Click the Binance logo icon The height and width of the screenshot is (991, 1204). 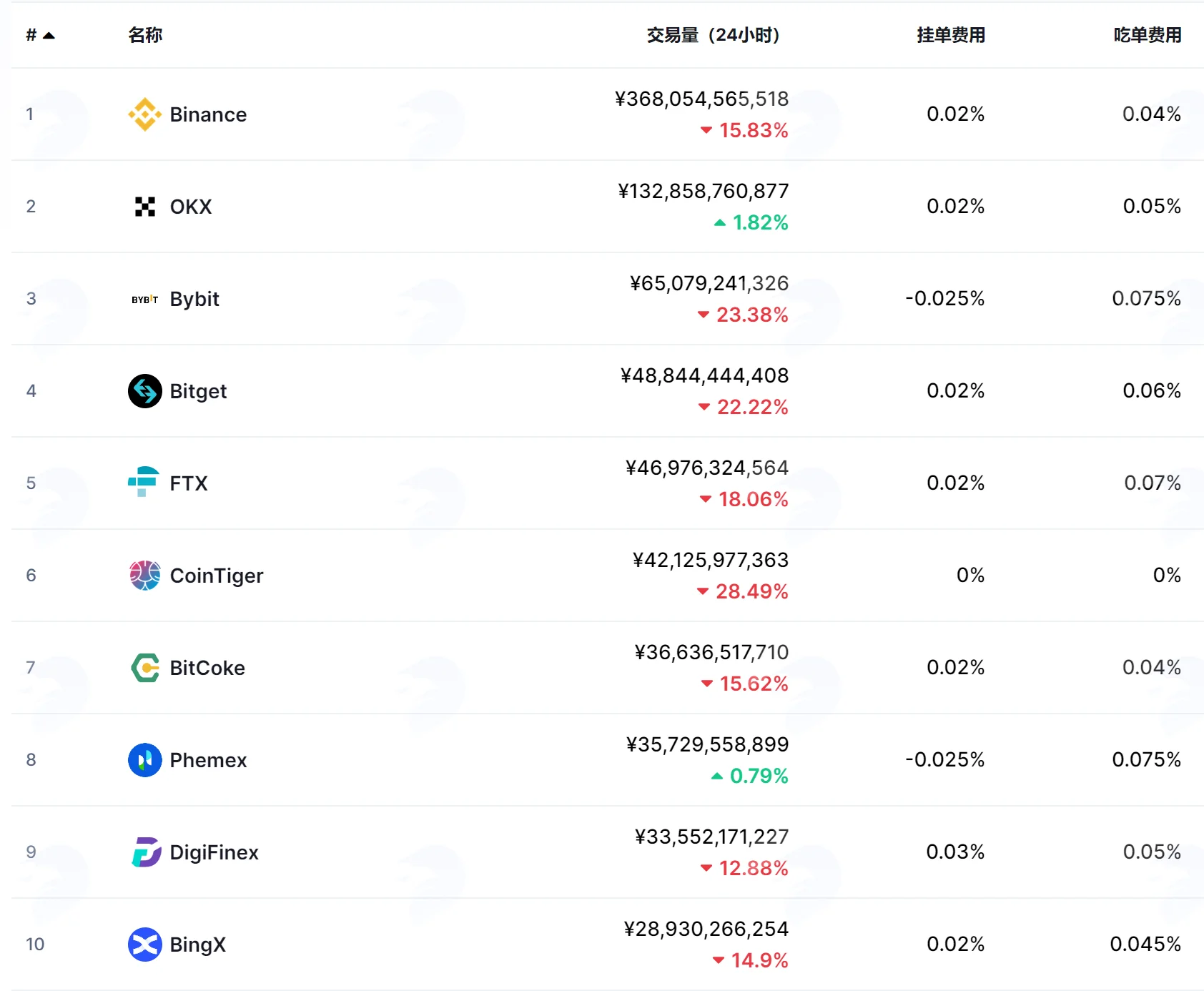pos(145,114)
